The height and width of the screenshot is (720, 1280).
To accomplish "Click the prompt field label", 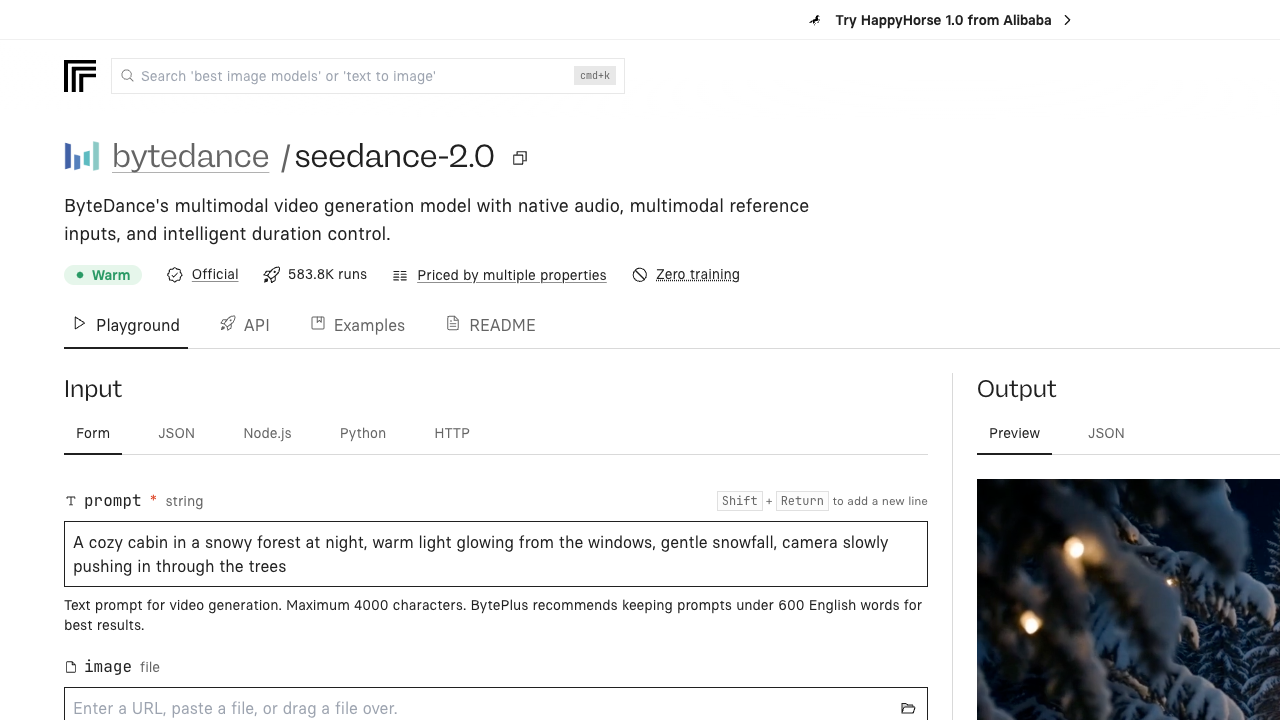I will click(113, 501).
